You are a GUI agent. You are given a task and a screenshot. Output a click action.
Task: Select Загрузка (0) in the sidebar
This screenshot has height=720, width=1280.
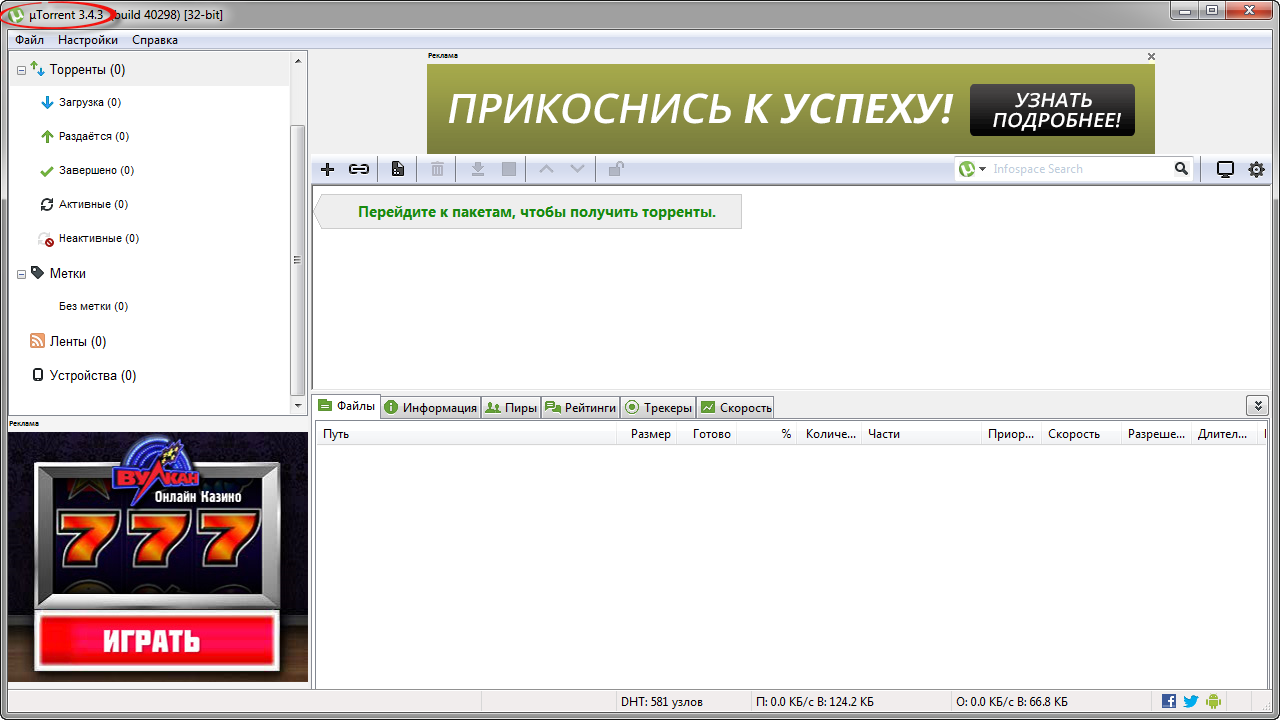[x=89, y=102]
